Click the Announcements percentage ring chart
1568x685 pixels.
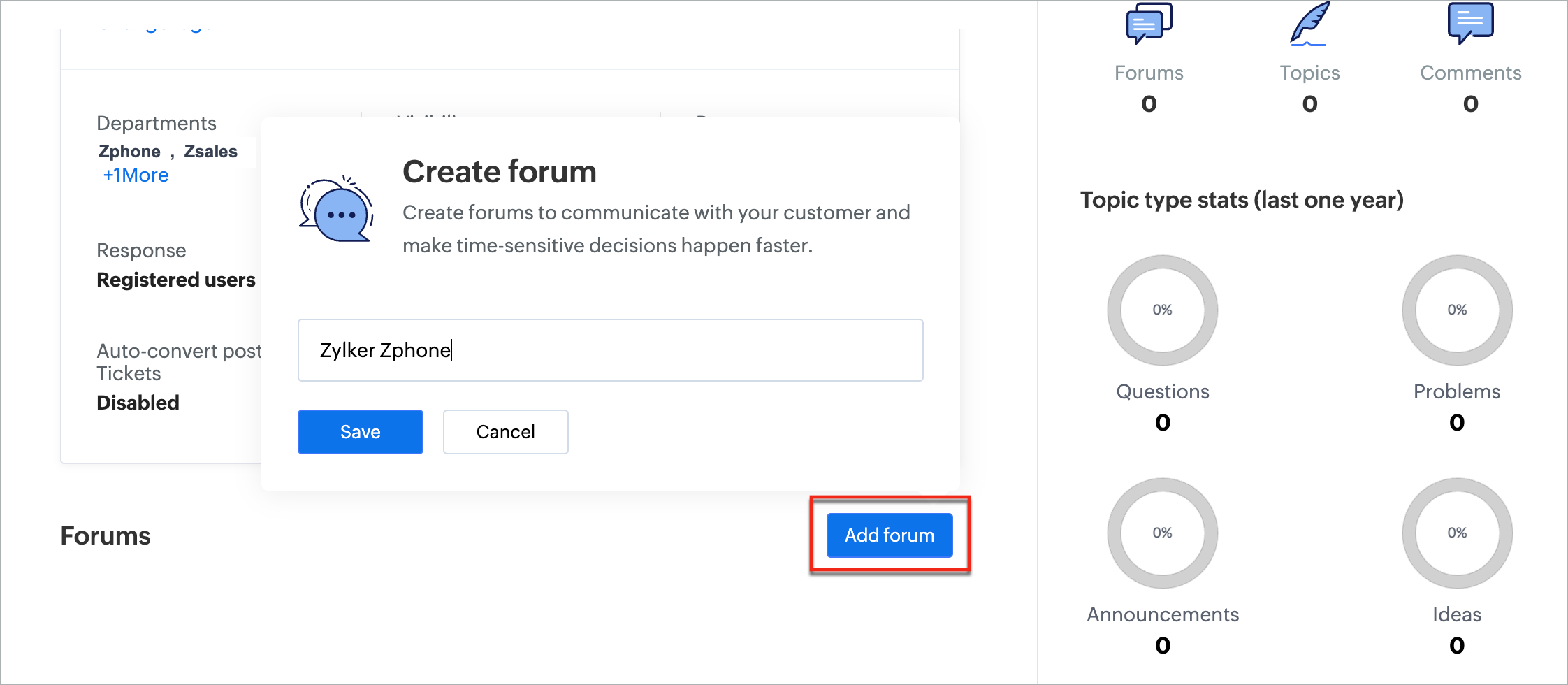point(1162,533)
